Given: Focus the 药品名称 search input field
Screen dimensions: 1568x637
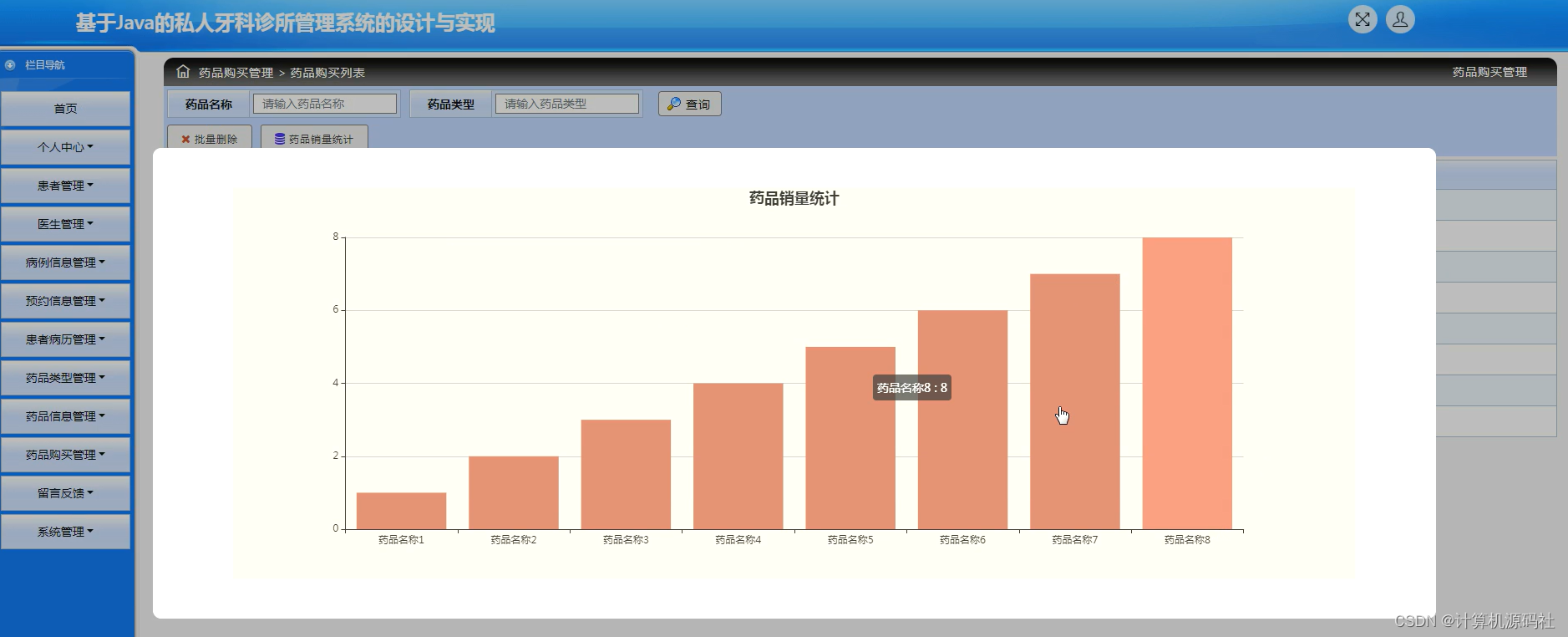Looking at the screenshot, I should click(x=325, y=104).
